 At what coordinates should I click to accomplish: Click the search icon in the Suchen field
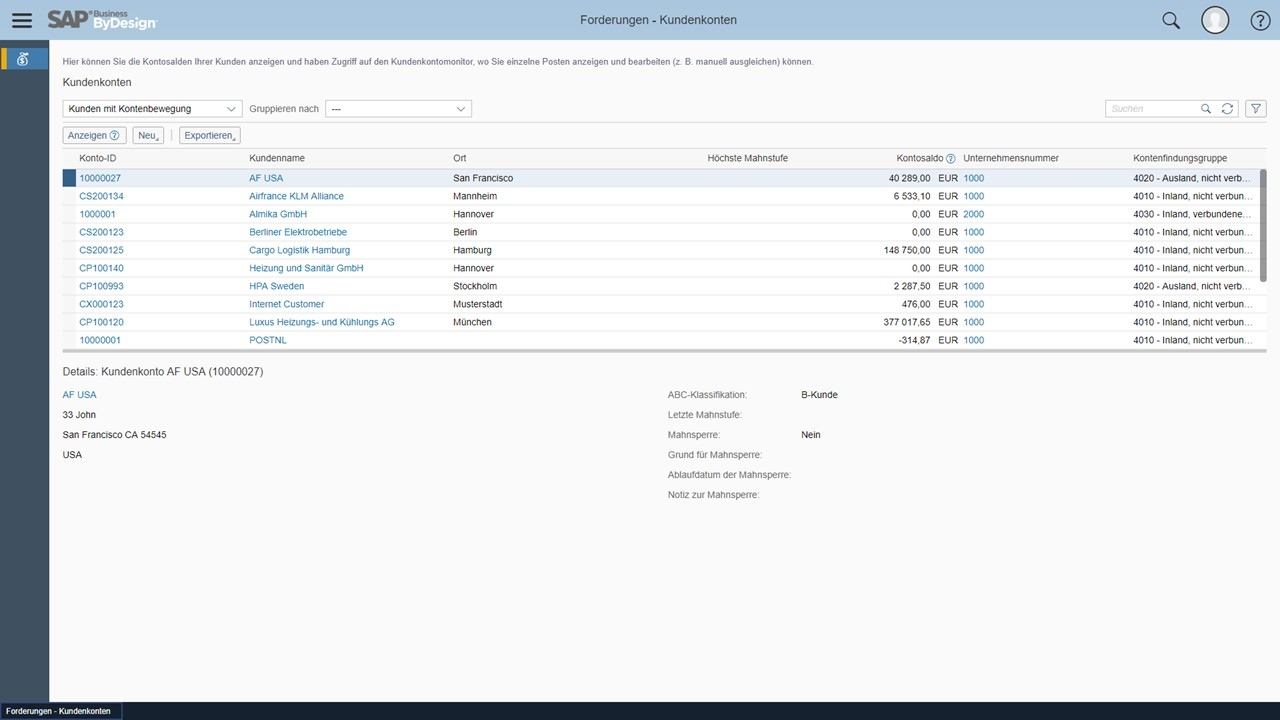[x=1206, y=109]
